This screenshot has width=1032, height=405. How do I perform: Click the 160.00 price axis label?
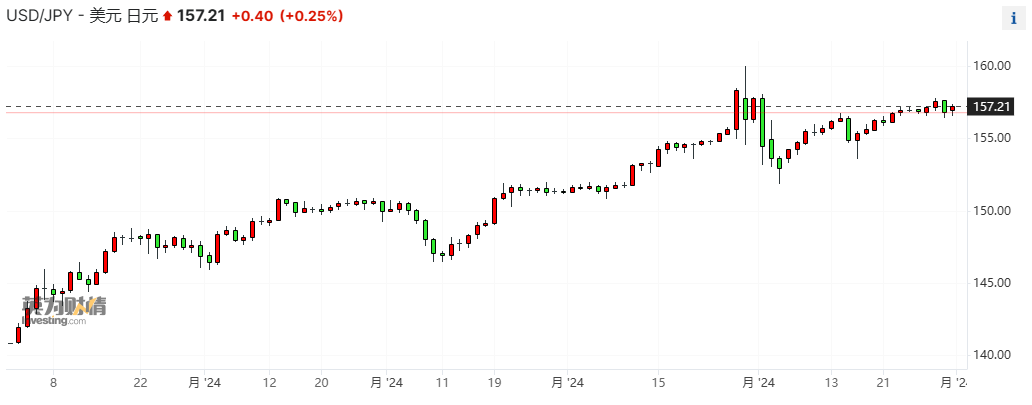pyautogui.click(x=990, y=66)
